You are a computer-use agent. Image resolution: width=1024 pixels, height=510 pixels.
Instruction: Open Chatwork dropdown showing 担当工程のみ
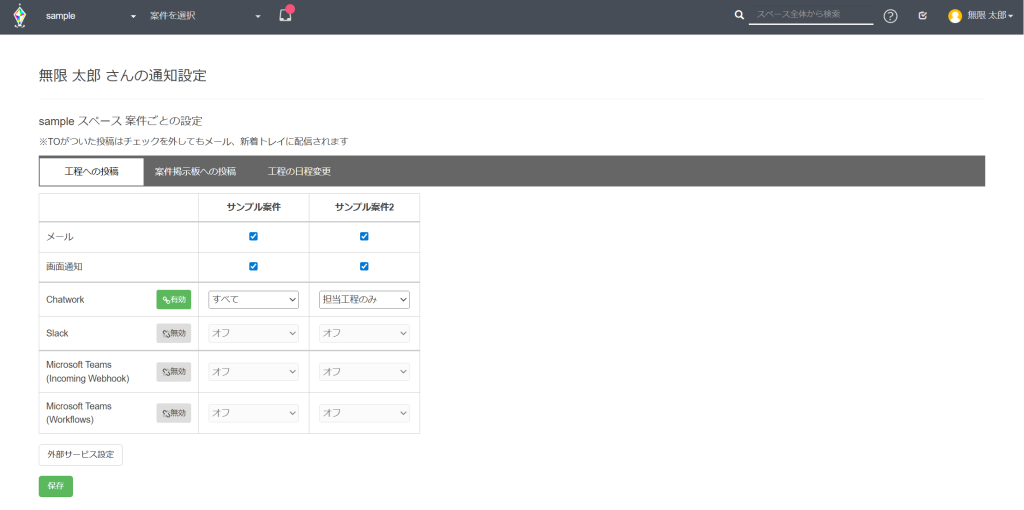coord(364,299)
